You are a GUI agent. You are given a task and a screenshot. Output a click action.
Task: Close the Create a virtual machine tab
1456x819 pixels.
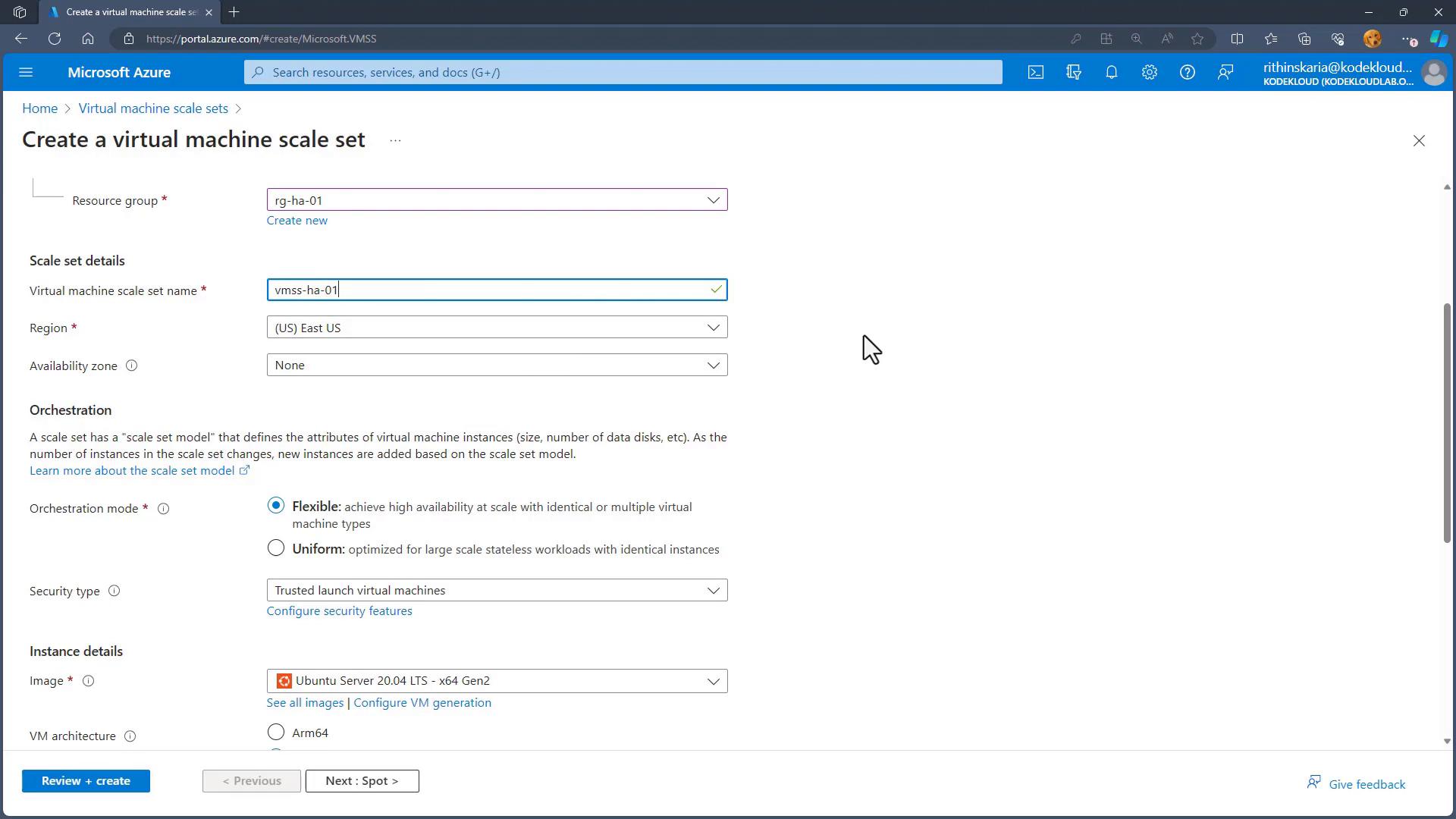[x=209, y=12]
